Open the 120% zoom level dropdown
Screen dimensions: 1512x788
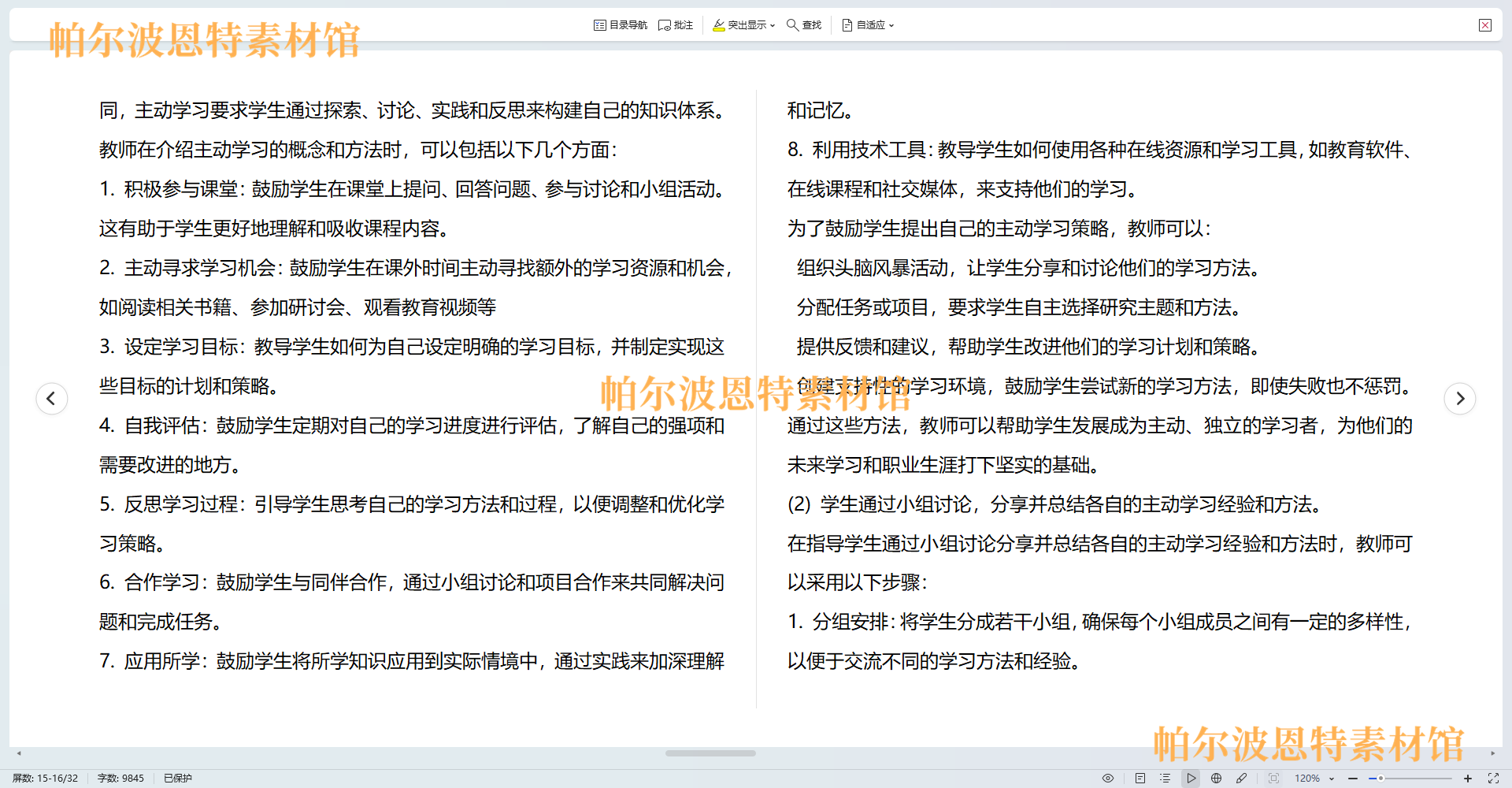coord(1314,778)
